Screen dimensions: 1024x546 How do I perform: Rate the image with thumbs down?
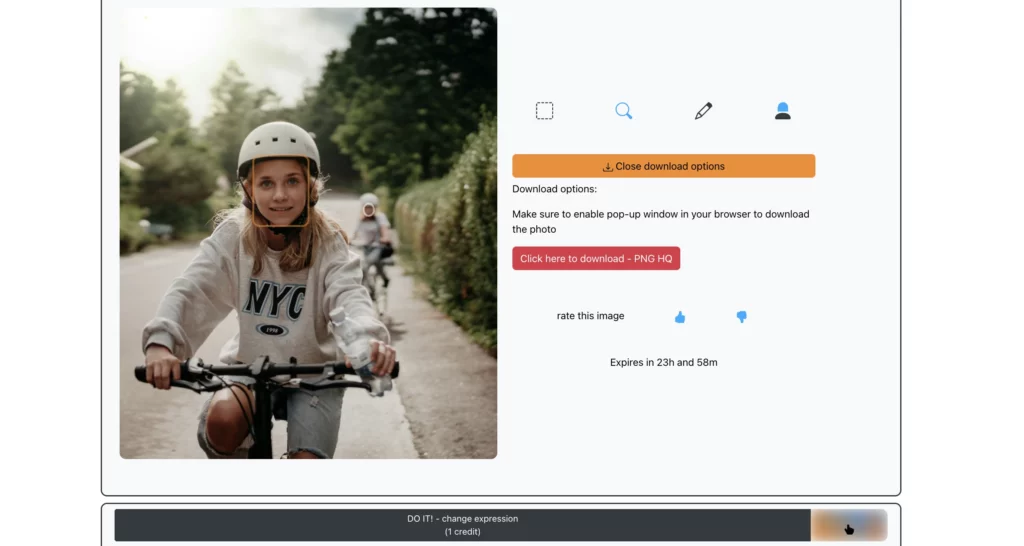741,317
